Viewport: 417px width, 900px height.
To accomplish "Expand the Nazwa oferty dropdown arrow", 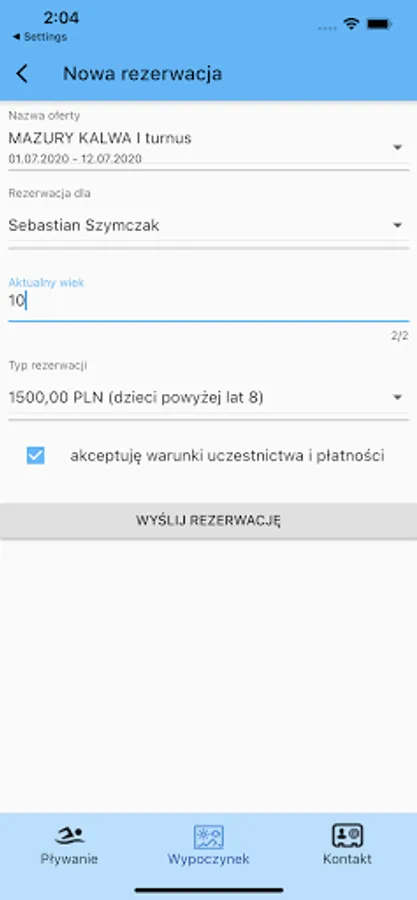I will pyautogui.click(x=397, y=148).
